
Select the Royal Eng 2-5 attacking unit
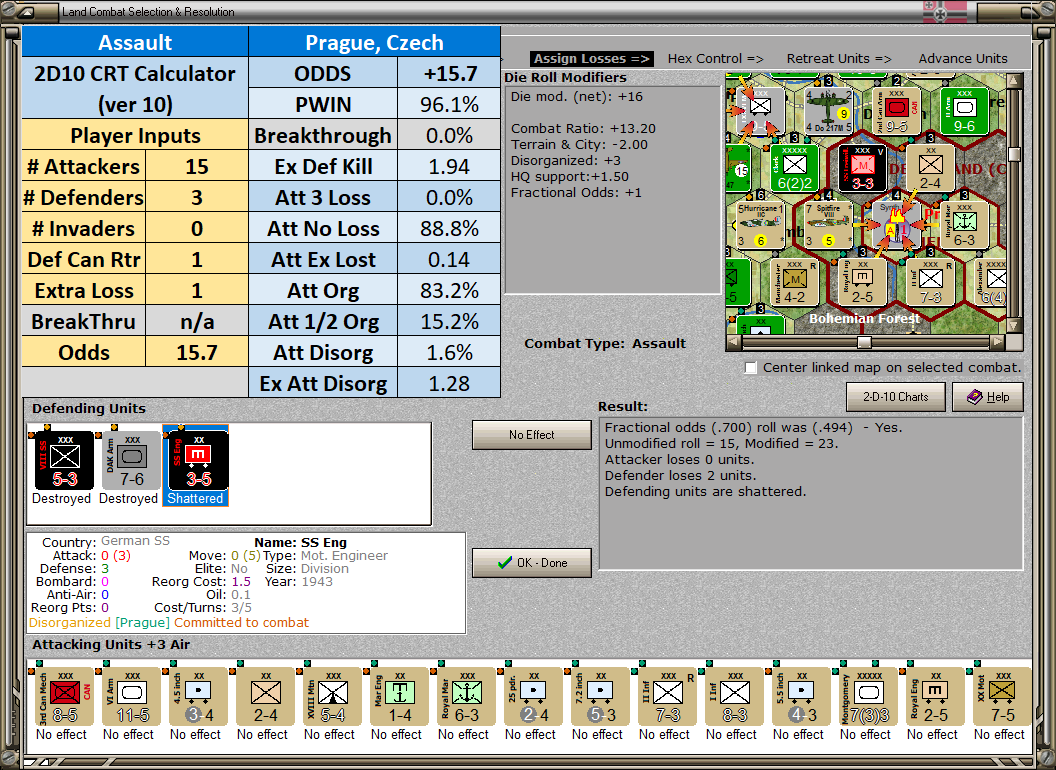coord(935,697)
